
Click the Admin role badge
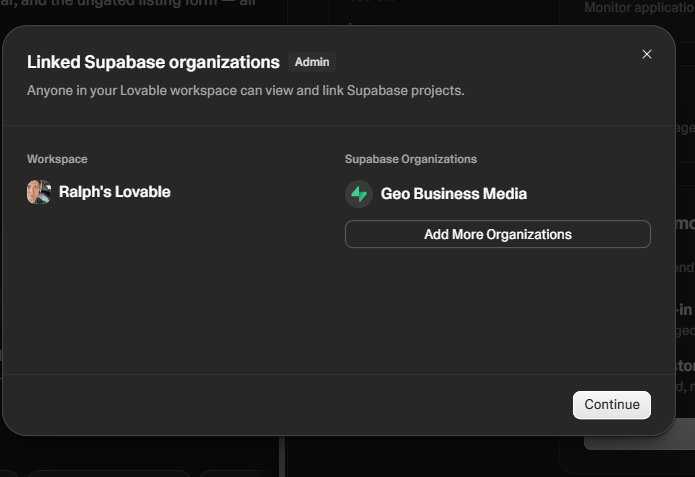(312, 62)
